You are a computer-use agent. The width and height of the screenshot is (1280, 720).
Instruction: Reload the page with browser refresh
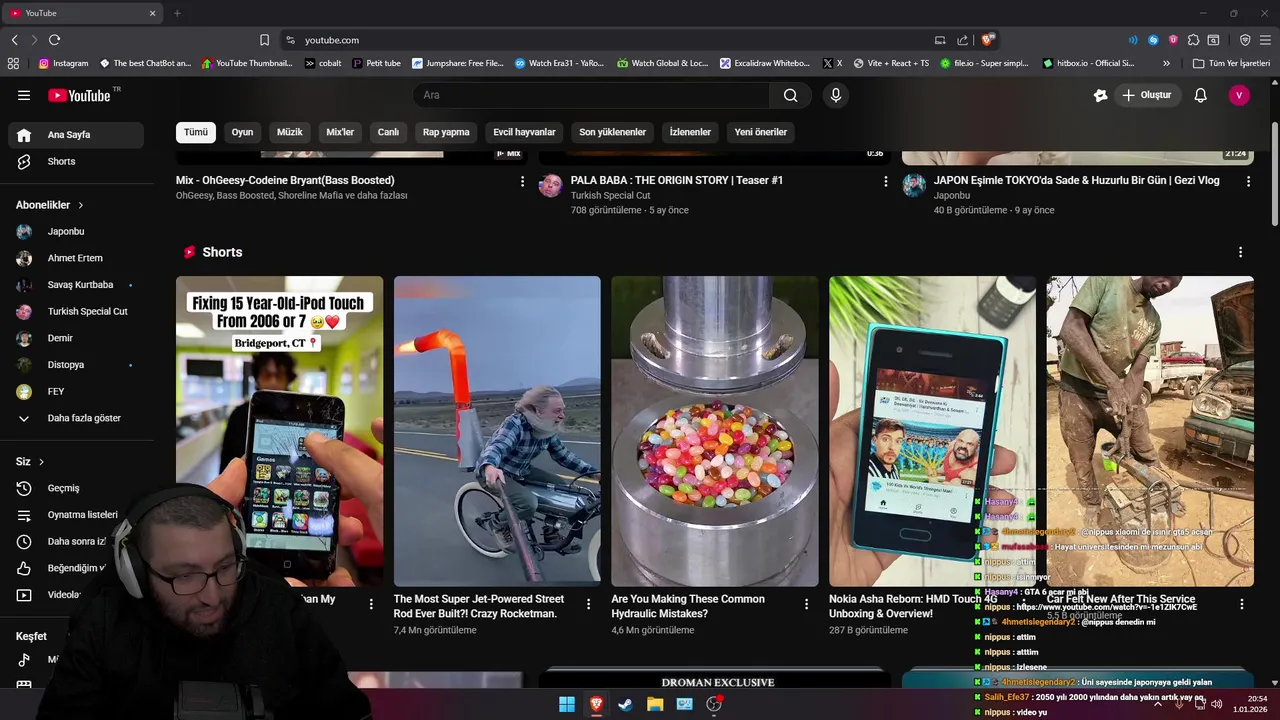coord(55,40)
